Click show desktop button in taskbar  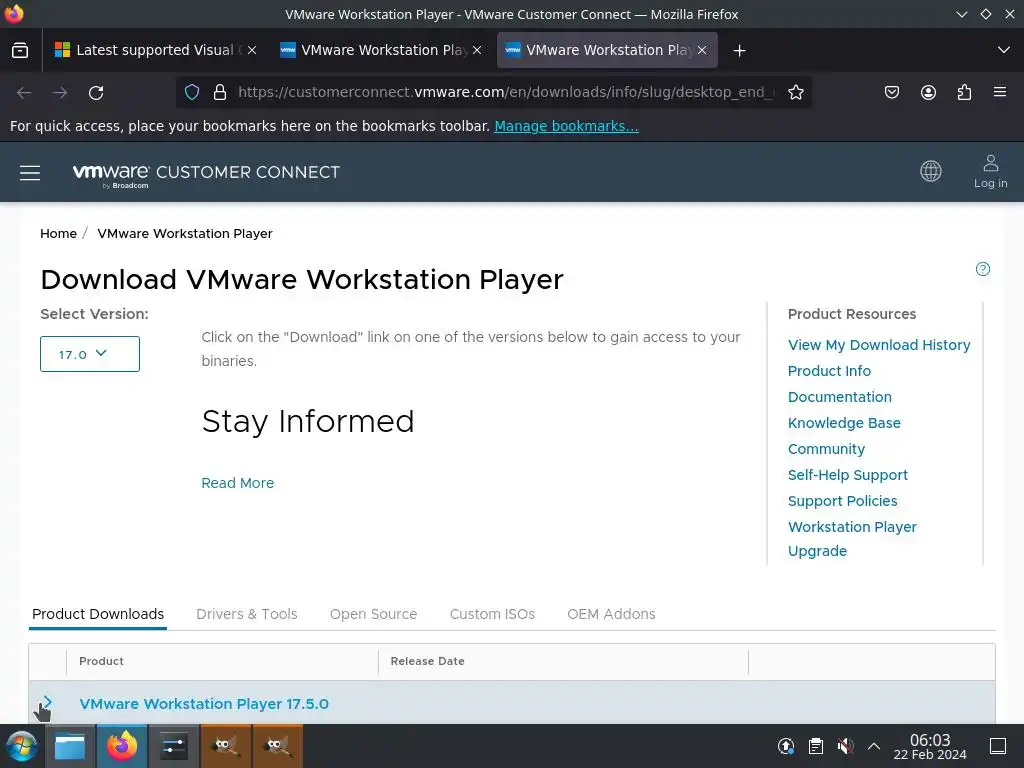pos(998,746)
